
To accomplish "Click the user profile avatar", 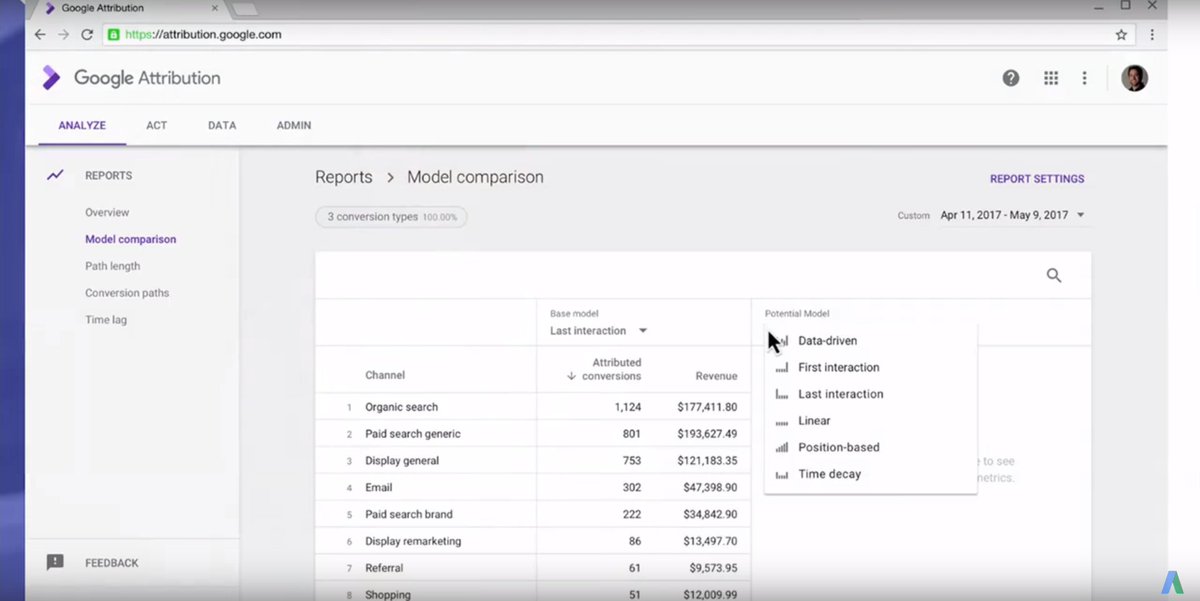I will [1134, 78].
